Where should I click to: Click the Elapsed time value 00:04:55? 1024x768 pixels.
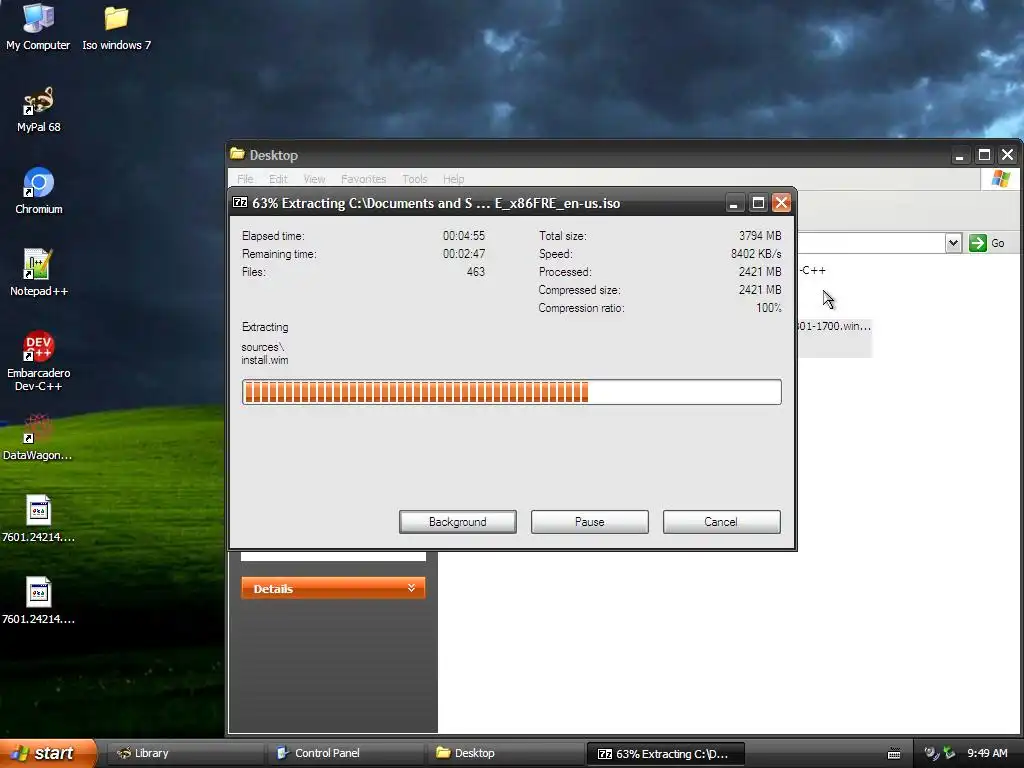[x=464, y=235]
